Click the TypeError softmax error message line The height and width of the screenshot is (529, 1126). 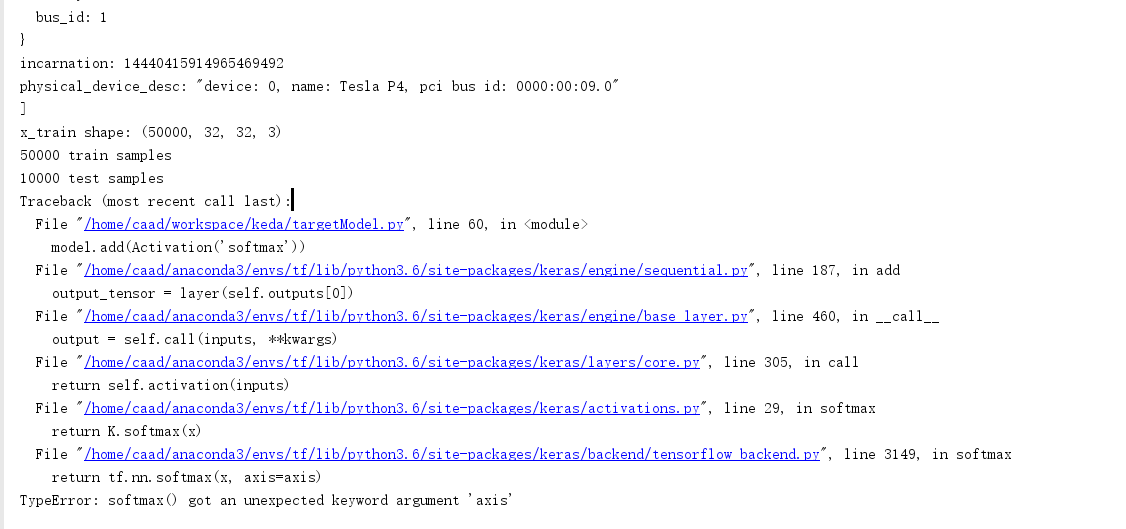266,500
